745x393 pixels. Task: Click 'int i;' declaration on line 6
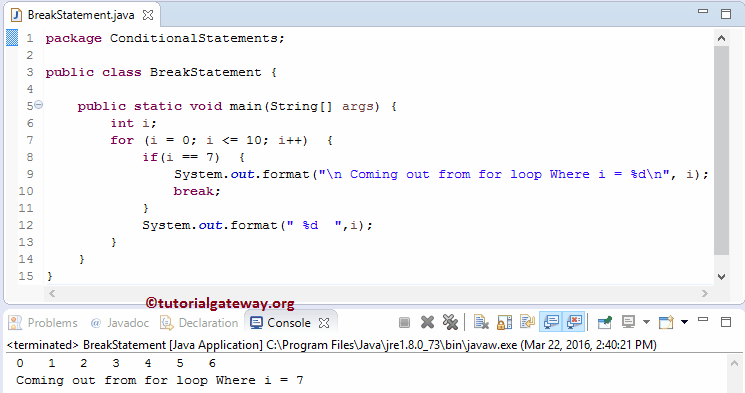coord(134,123)
